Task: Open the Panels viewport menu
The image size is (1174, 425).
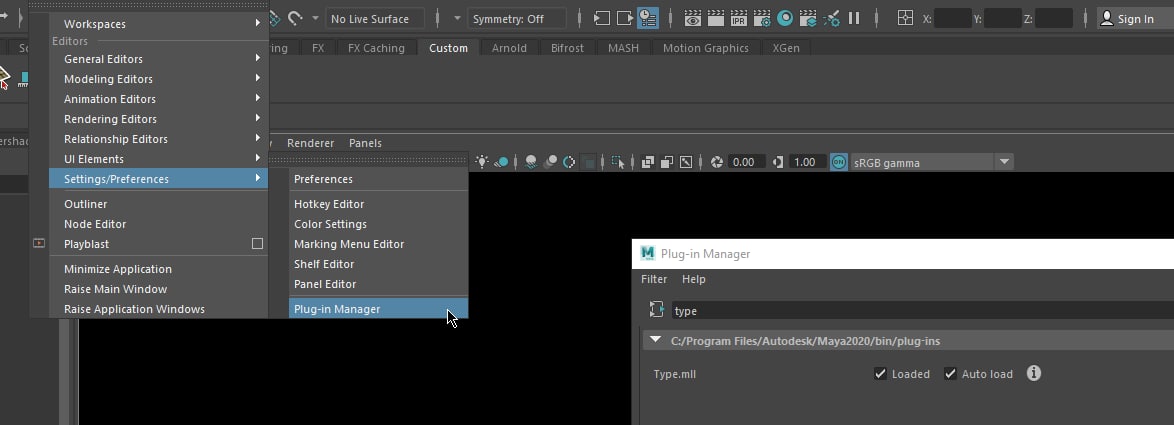Action: [365, 143]
